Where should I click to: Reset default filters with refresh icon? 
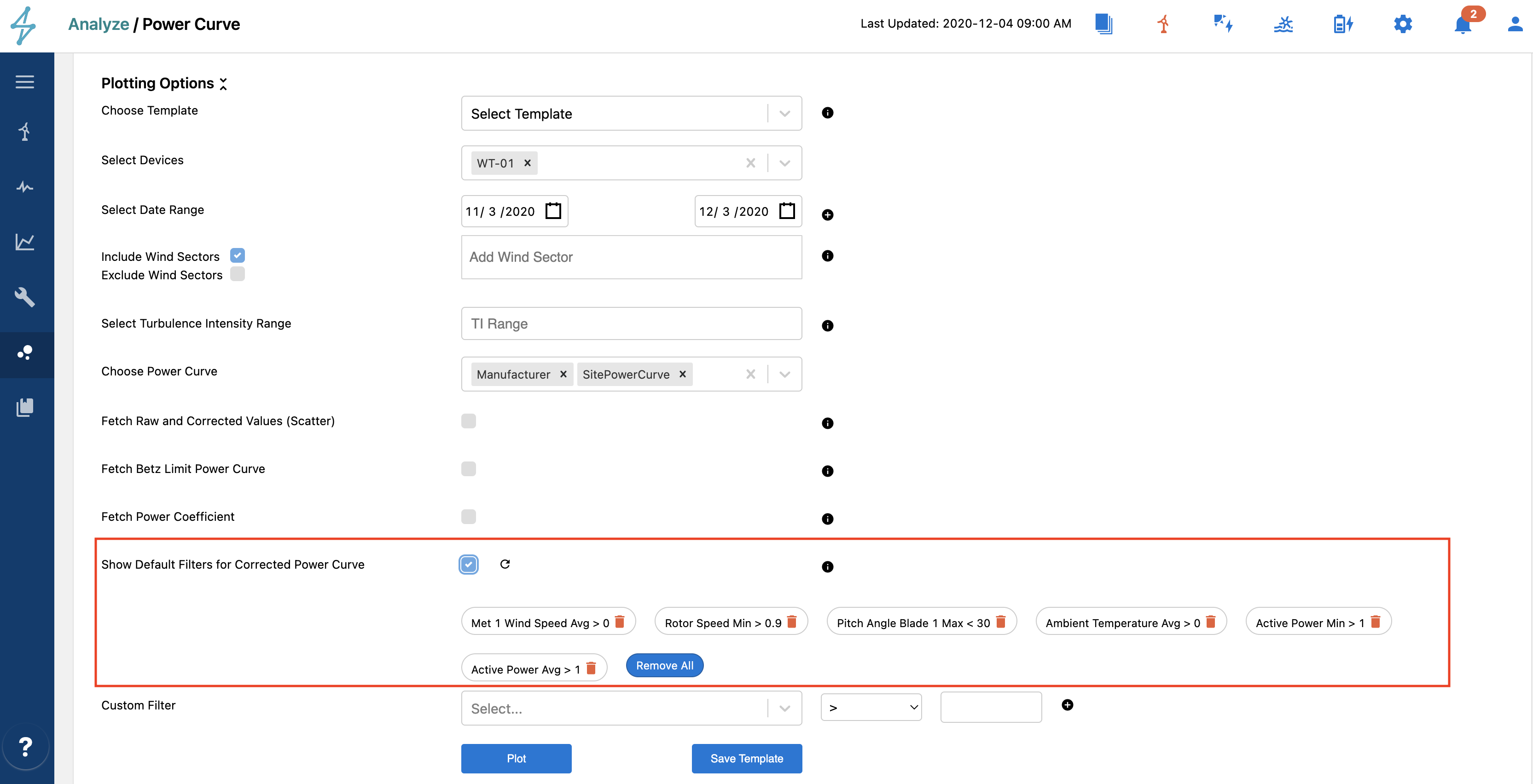point(505,564)
